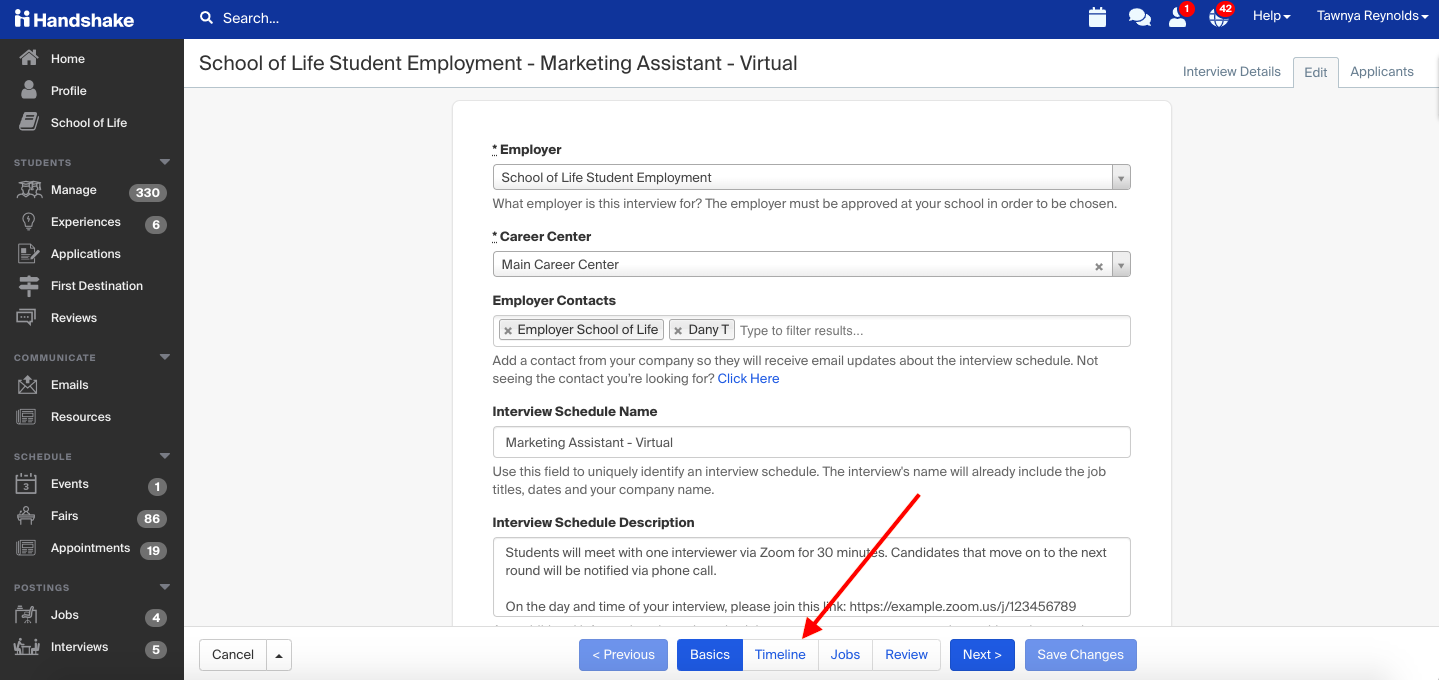Click the Home house icon
1439x680 pixels.
pos(29,58)
